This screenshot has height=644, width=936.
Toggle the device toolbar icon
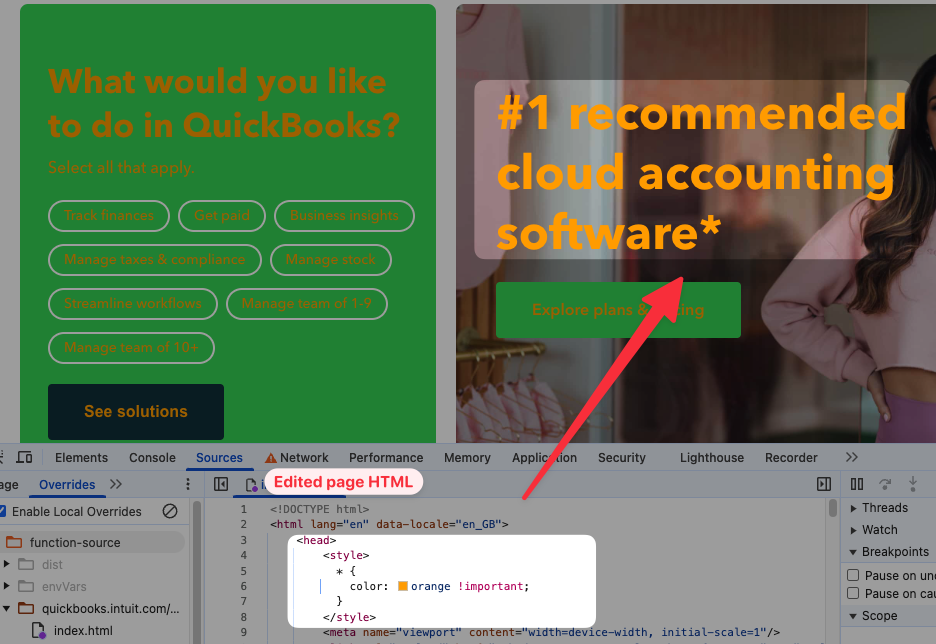[24, 458]
